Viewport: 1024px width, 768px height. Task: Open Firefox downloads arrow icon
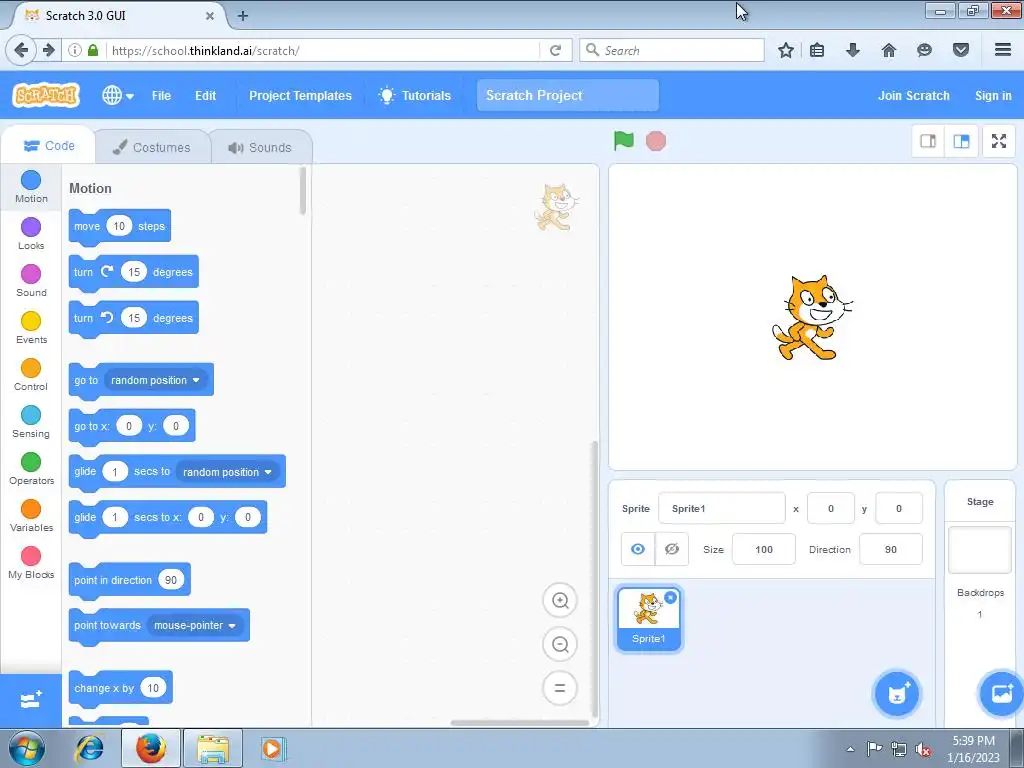coord(852,50)
